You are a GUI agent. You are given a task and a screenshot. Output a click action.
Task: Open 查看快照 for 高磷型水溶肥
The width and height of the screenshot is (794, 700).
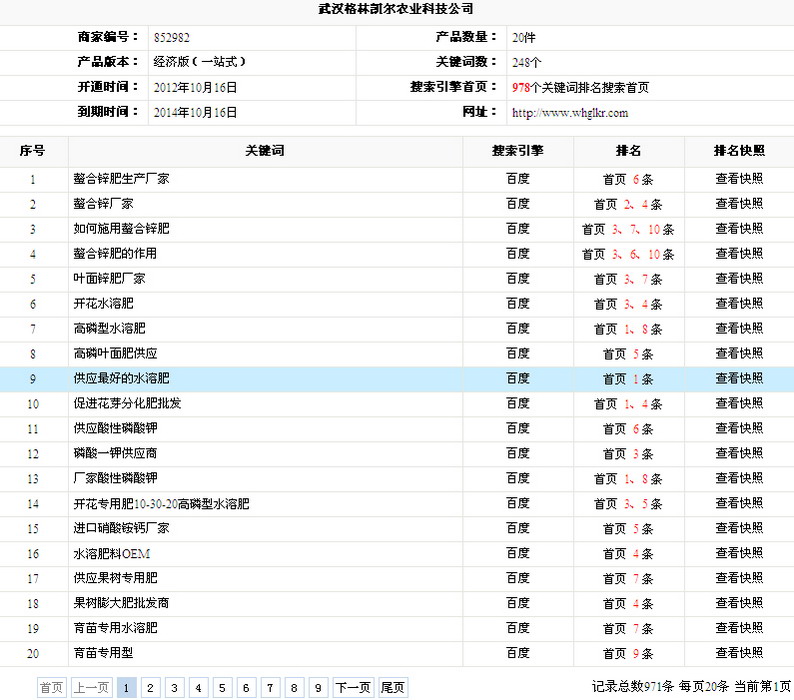coord(739,328)
